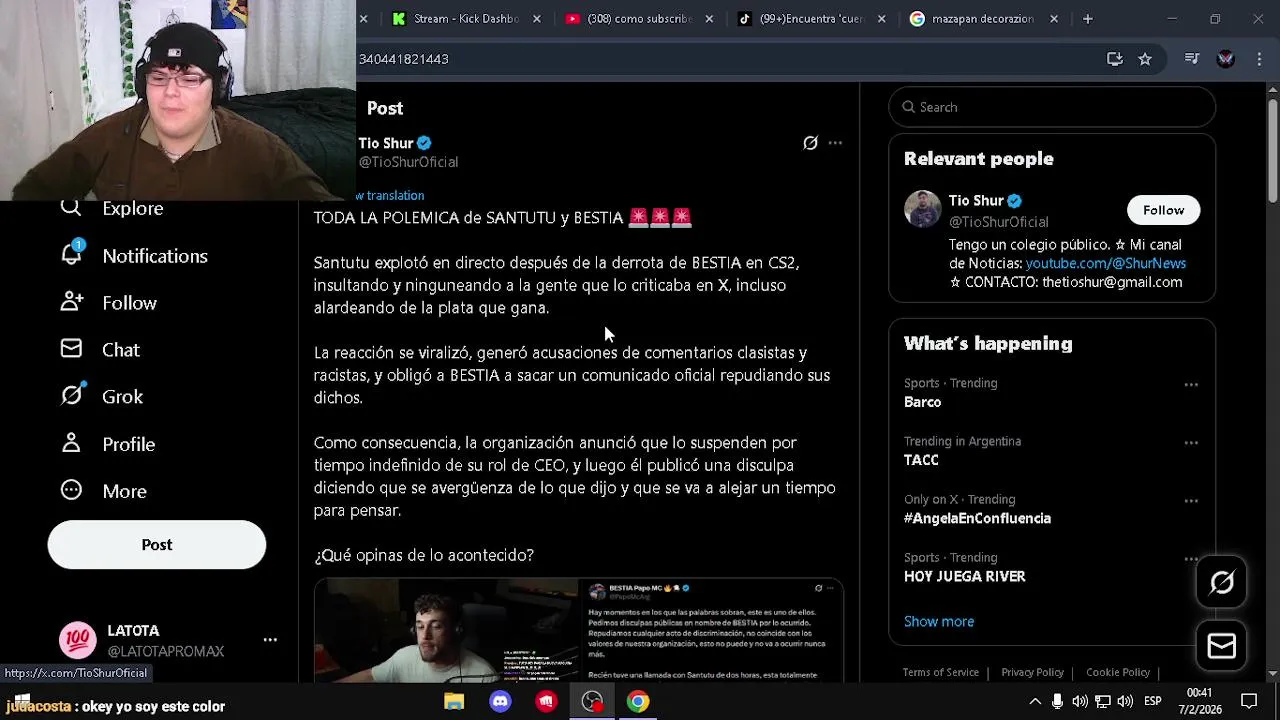Viewport: 1280px width, 720px height.
Task: Open options for Barco trend
Action: pyautogui.click(x=1191, y=385)
